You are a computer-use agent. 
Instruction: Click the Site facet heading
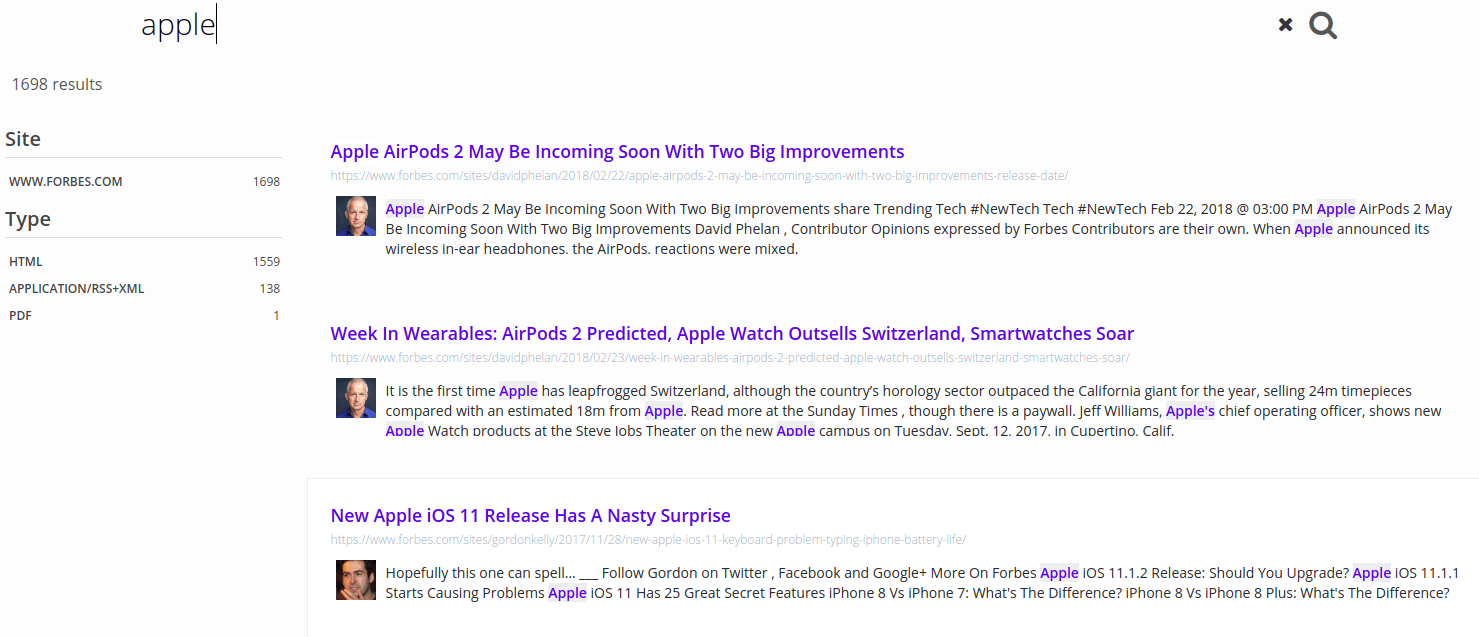coord(23,139)
